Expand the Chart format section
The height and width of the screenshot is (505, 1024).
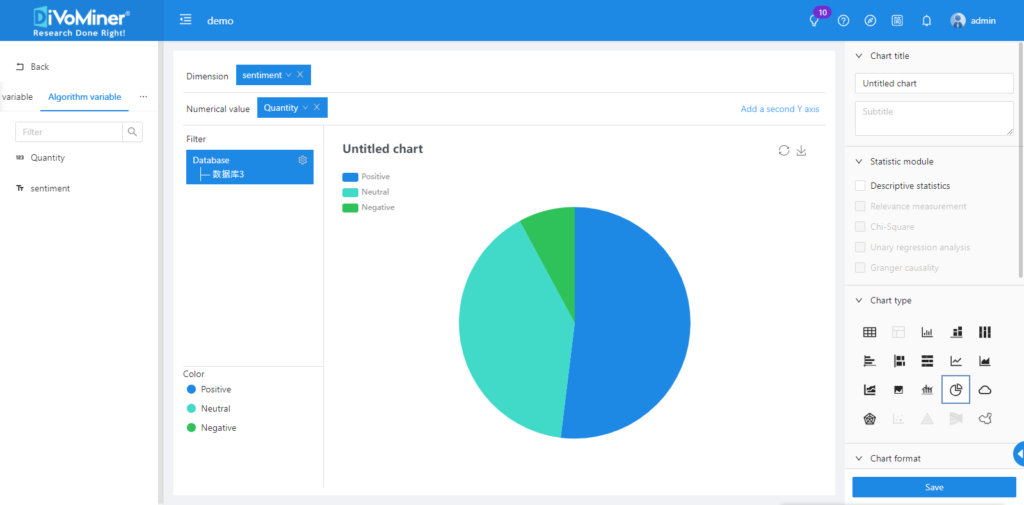[858, 458]
